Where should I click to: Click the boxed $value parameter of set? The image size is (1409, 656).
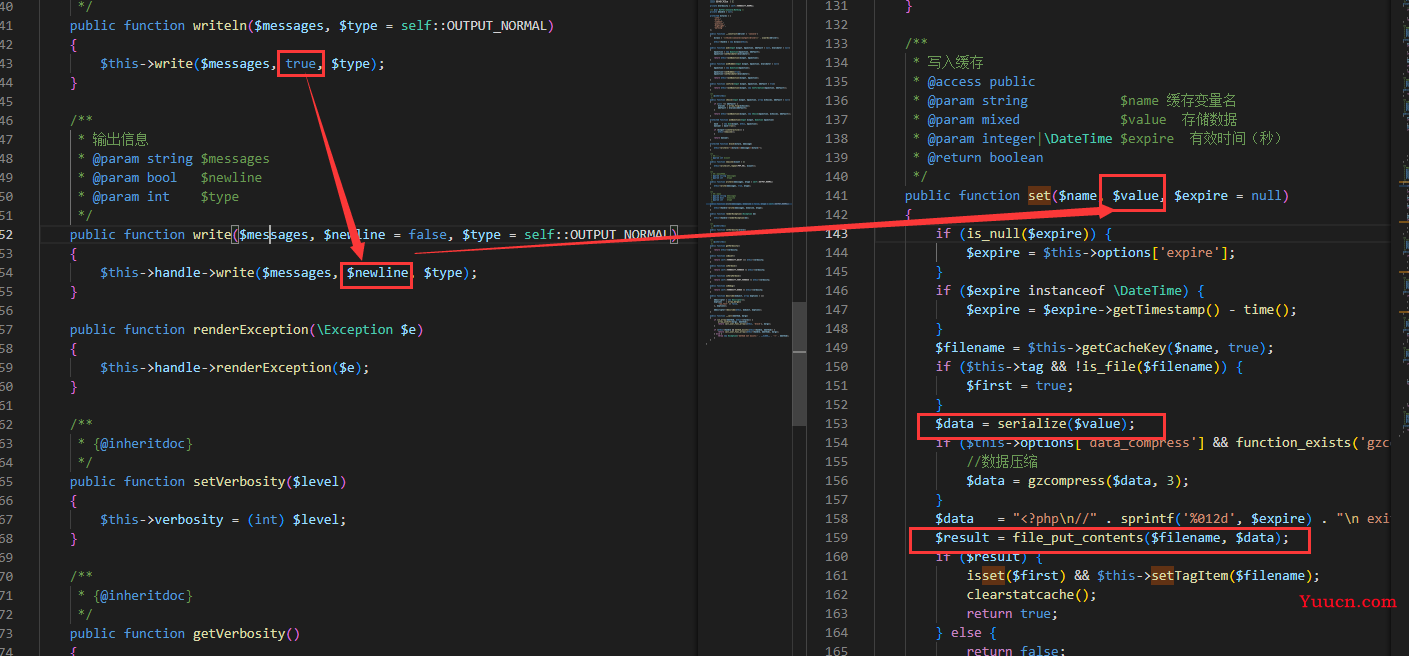point(1134,196)
